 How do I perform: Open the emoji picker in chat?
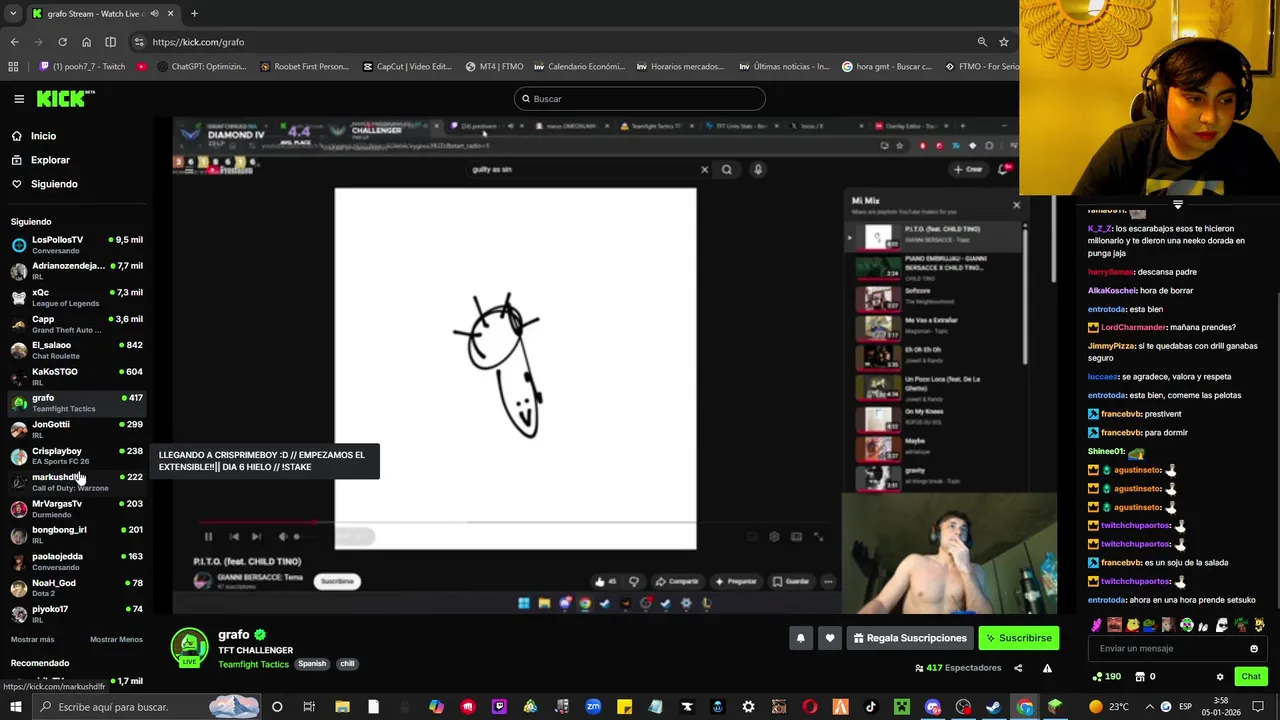pos(1254,649)
